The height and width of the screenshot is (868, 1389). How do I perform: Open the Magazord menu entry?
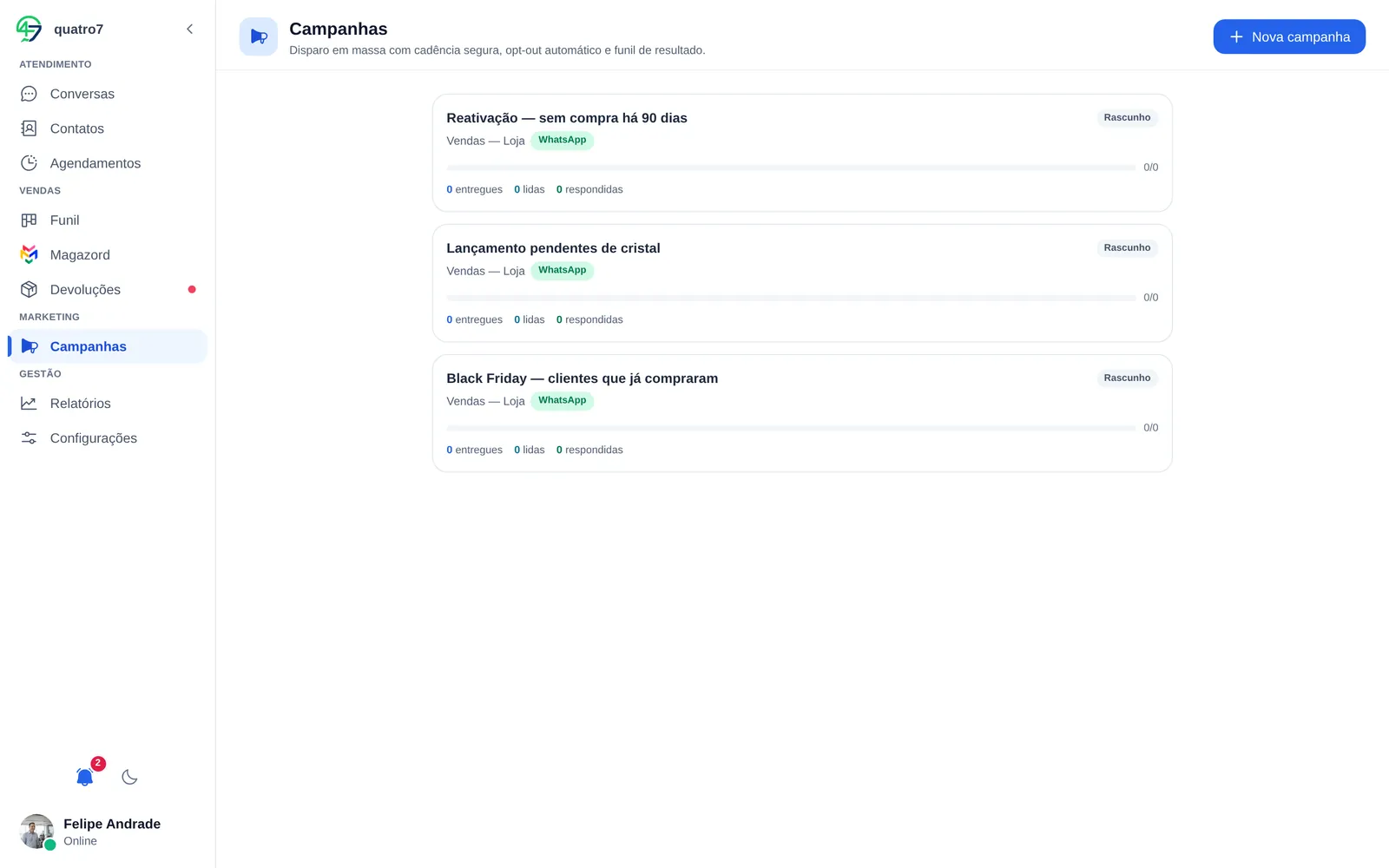tap(108, 255)
